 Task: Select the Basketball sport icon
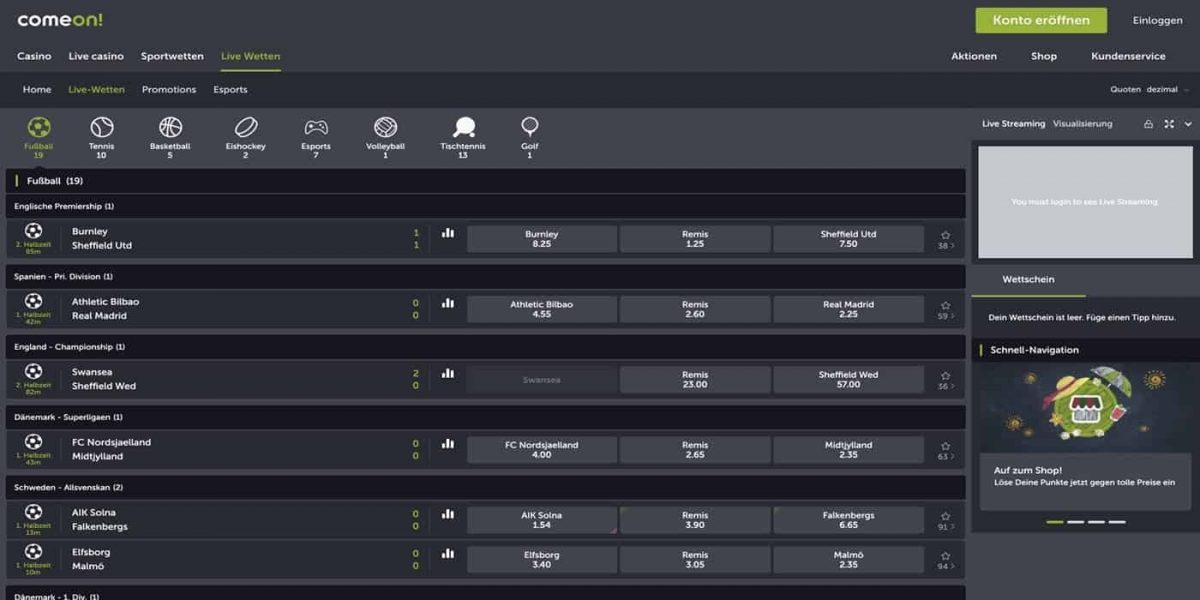(170, 127)
